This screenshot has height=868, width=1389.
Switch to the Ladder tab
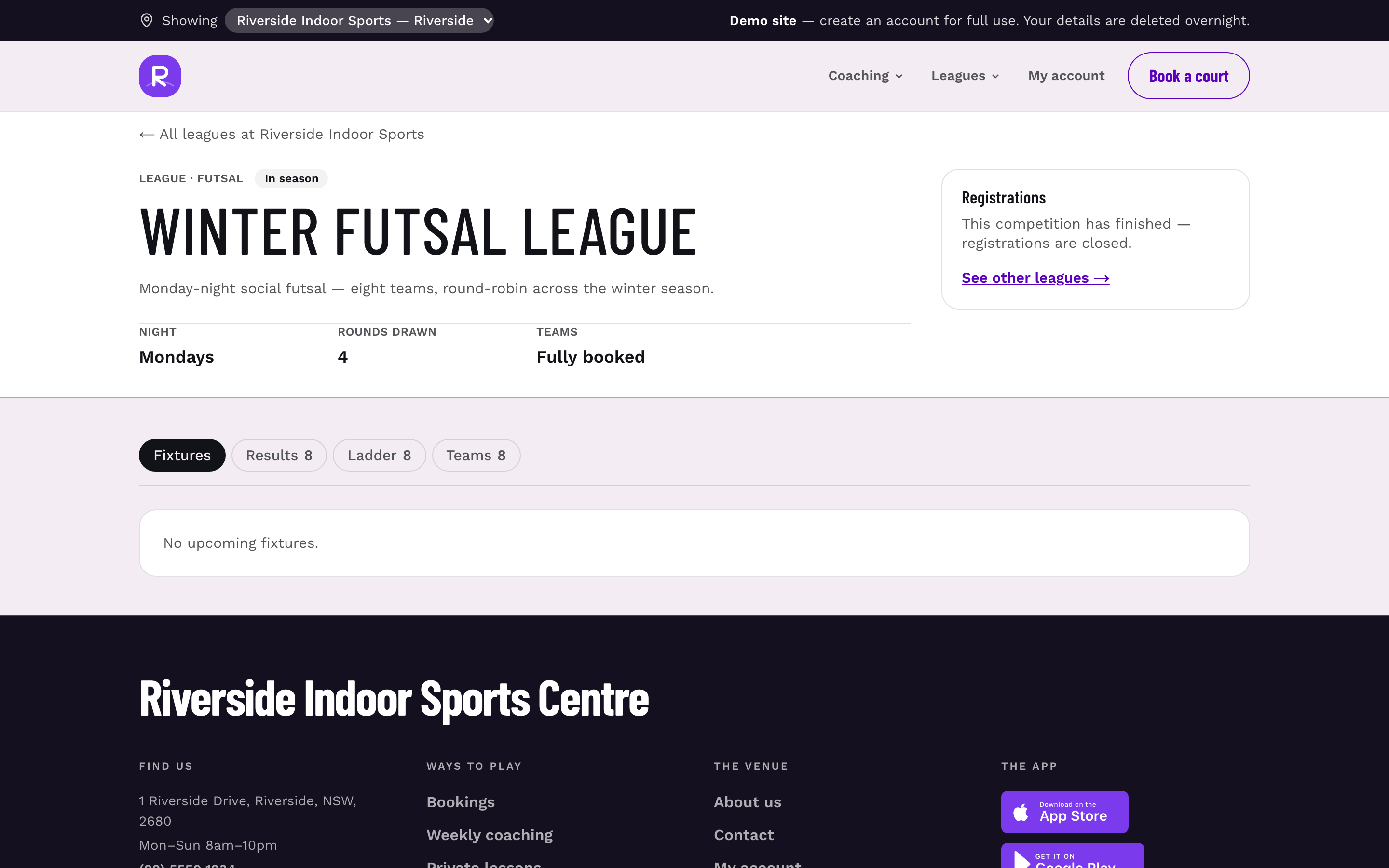coord(380,455)
